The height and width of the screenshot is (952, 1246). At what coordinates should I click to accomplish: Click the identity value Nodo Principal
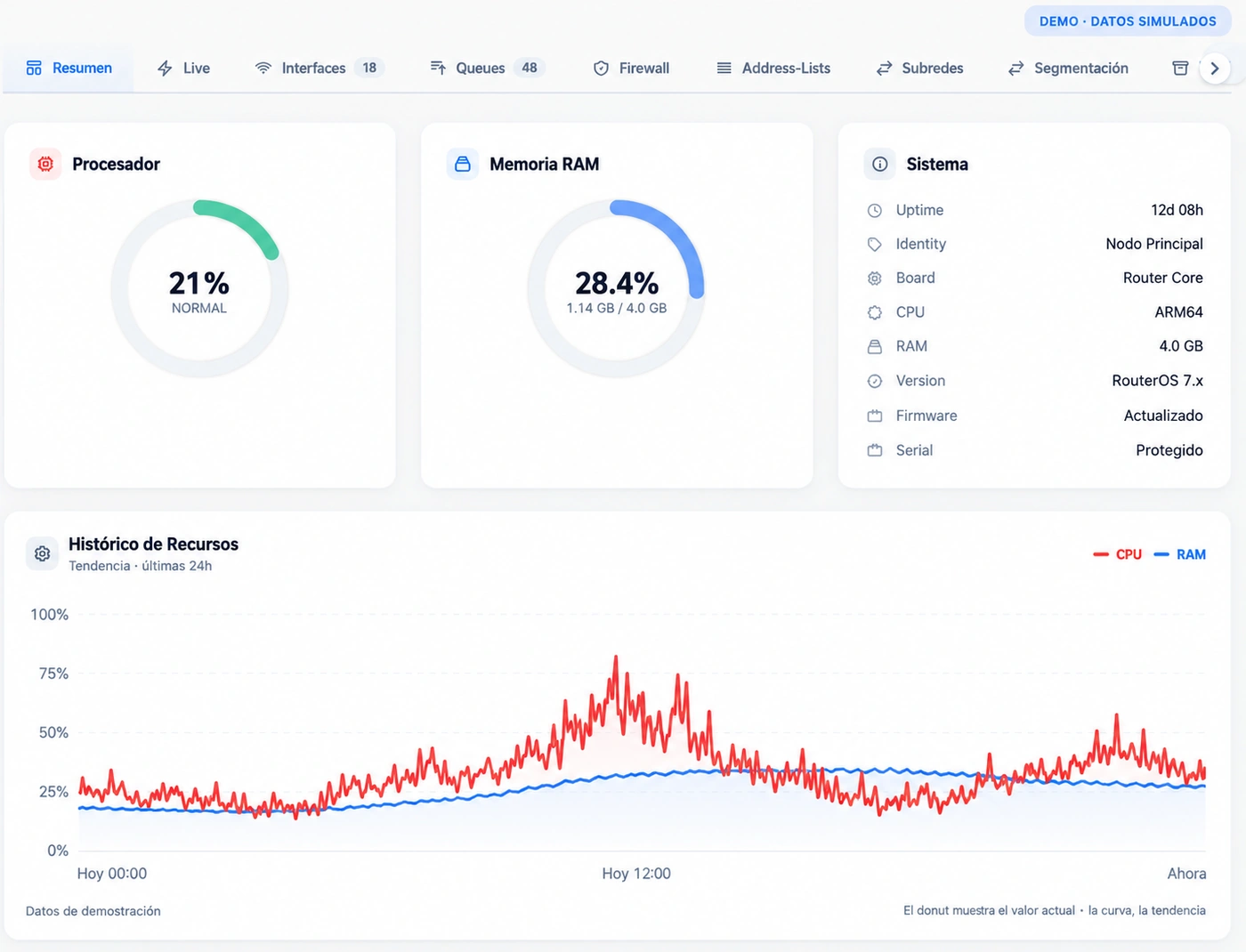(x=1154, y=244)
